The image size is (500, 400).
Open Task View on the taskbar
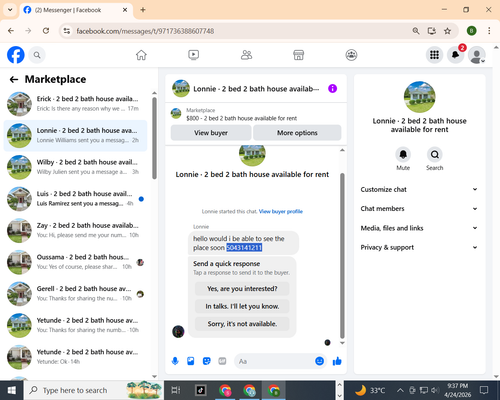(x=176, y=390)
